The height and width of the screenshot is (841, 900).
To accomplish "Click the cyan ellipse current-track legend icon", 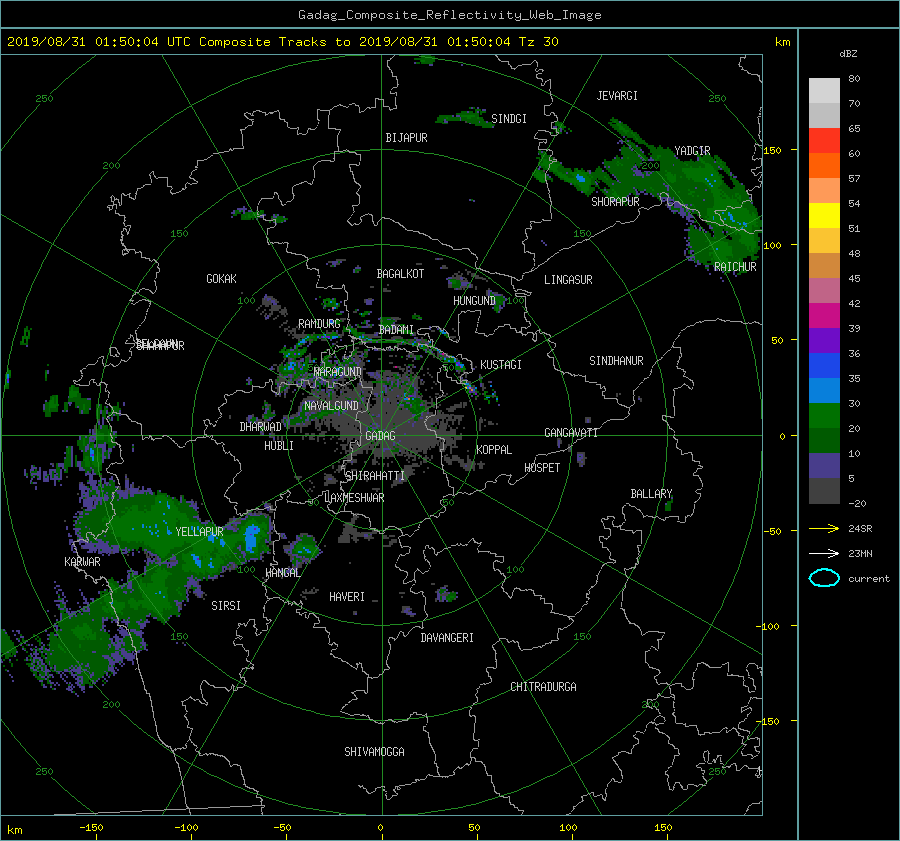I will tap(824, 578).
